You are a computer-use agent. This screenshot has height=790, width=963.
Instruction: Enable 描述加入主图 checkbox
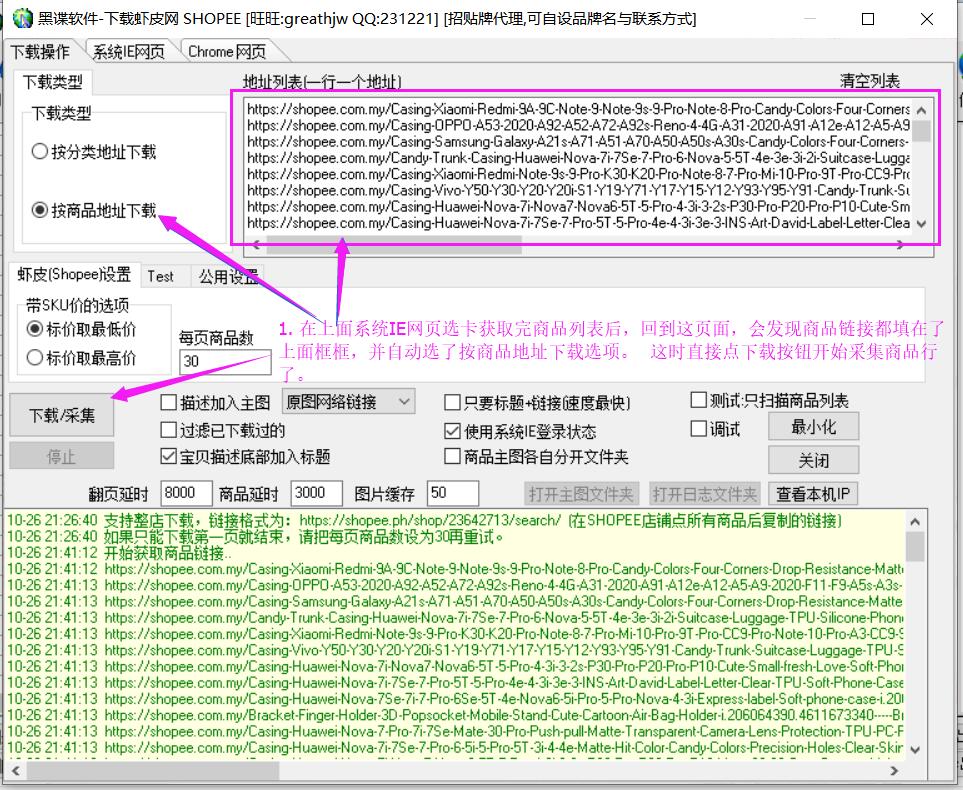(x=215, y=403)
